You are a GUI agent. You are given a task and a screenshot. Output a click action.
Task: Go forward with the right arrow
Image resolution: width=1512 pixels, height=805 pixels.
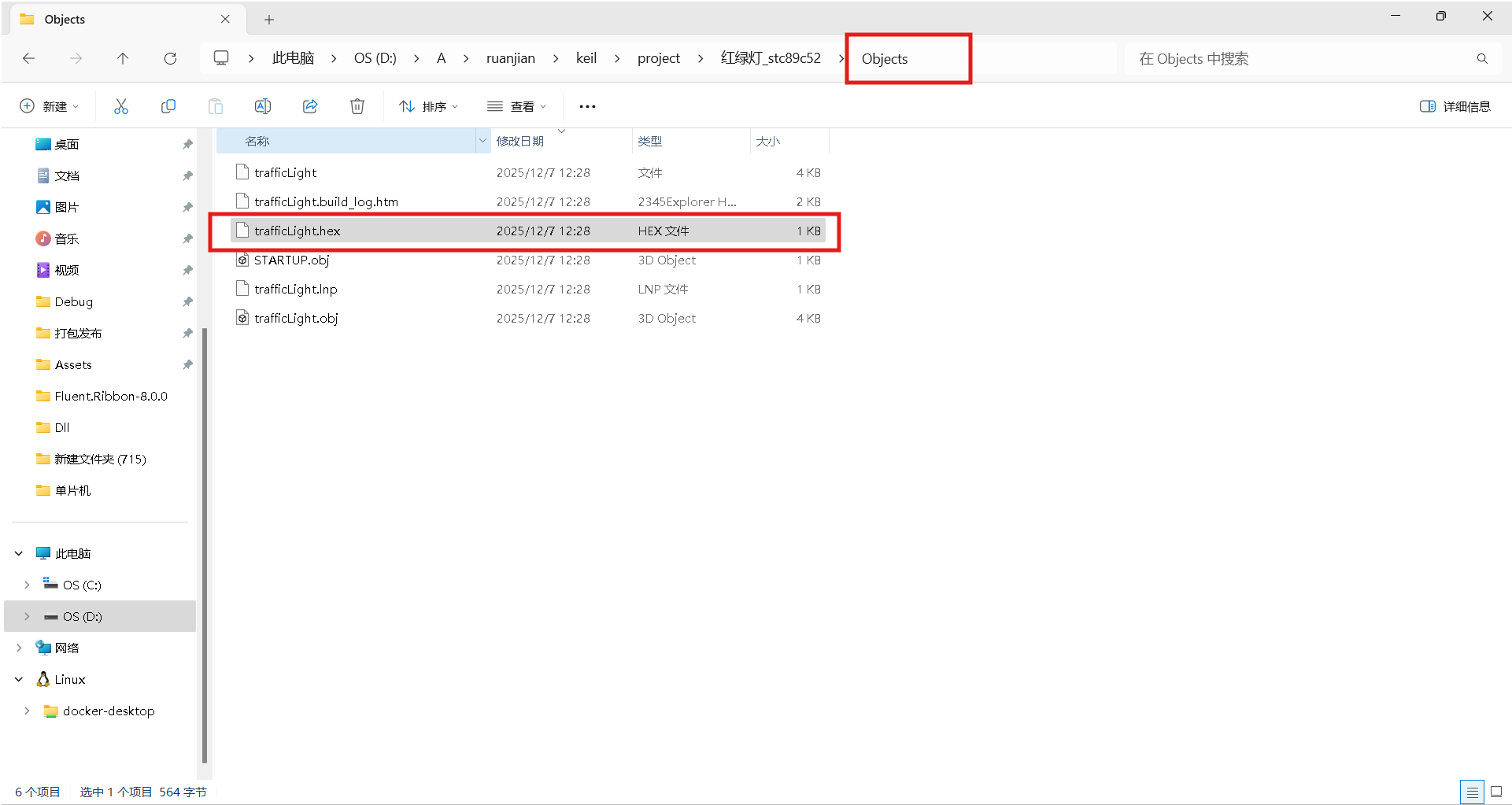coord(76,58)
